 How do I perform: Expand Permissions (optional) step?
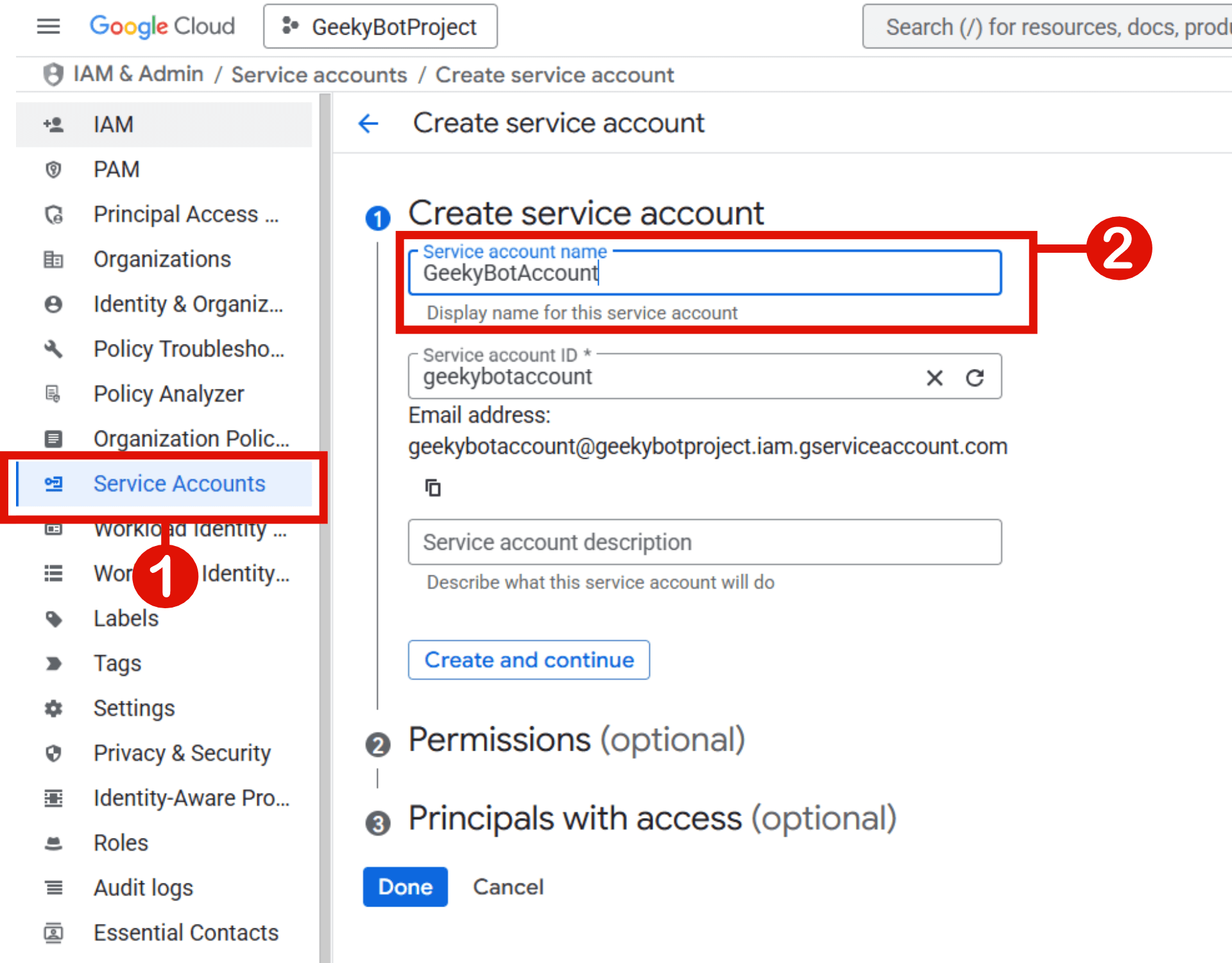pyautogui.click(x=576, y=740)
